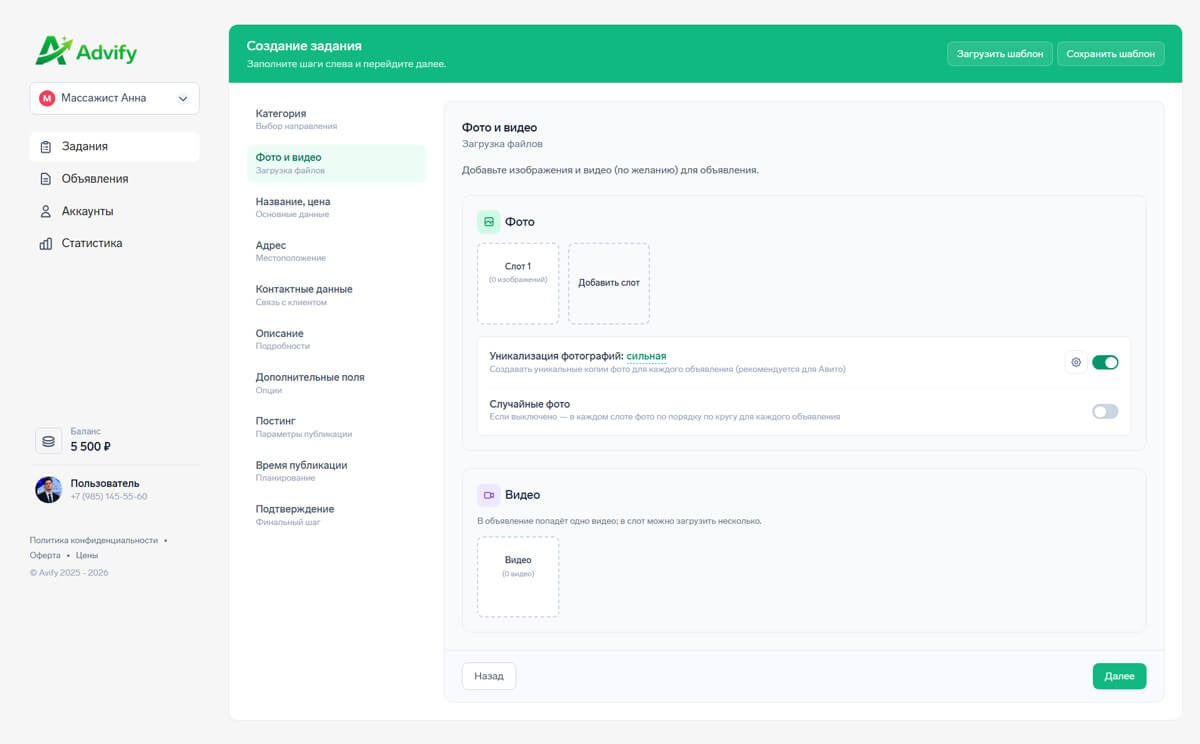Click the Добавить слот tile
Screen dimensions: 1200x744
609,283
